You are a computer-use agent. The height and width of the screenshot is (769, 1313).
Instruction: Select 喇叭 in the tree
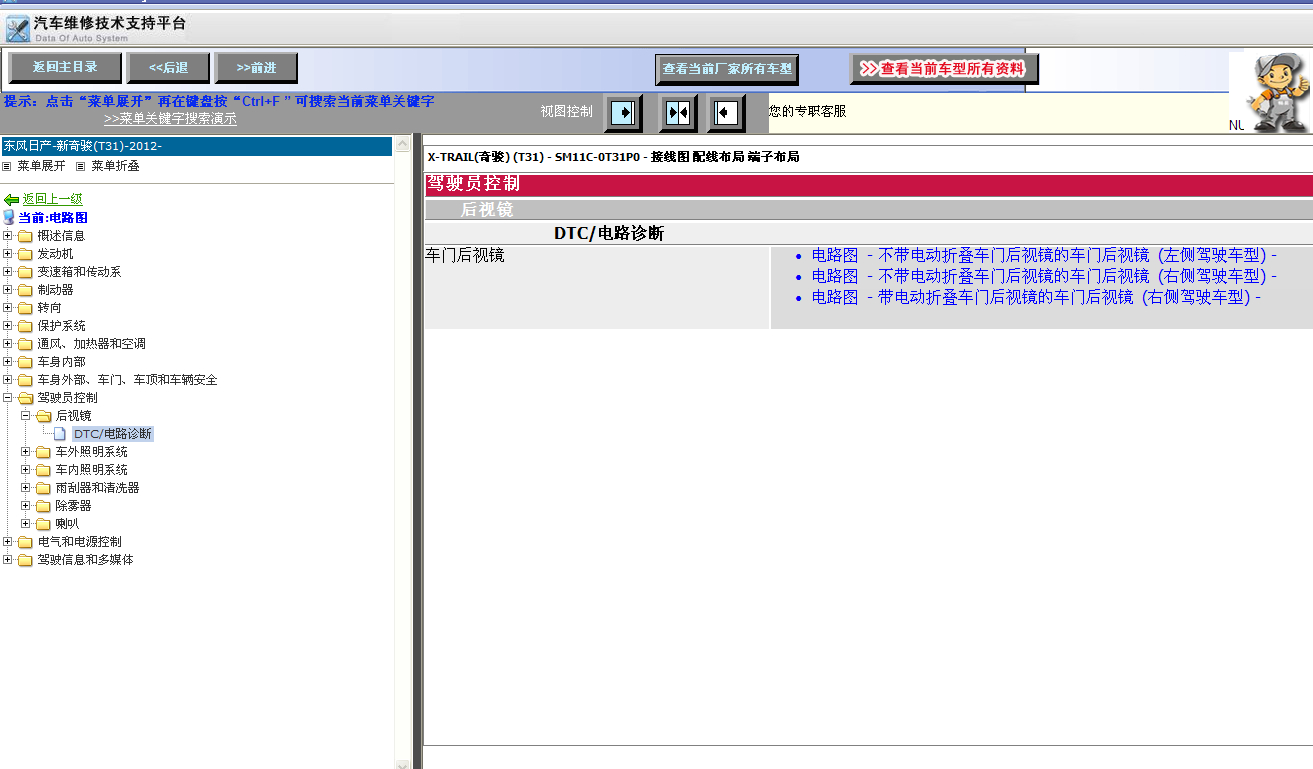(x=67, y=524)
